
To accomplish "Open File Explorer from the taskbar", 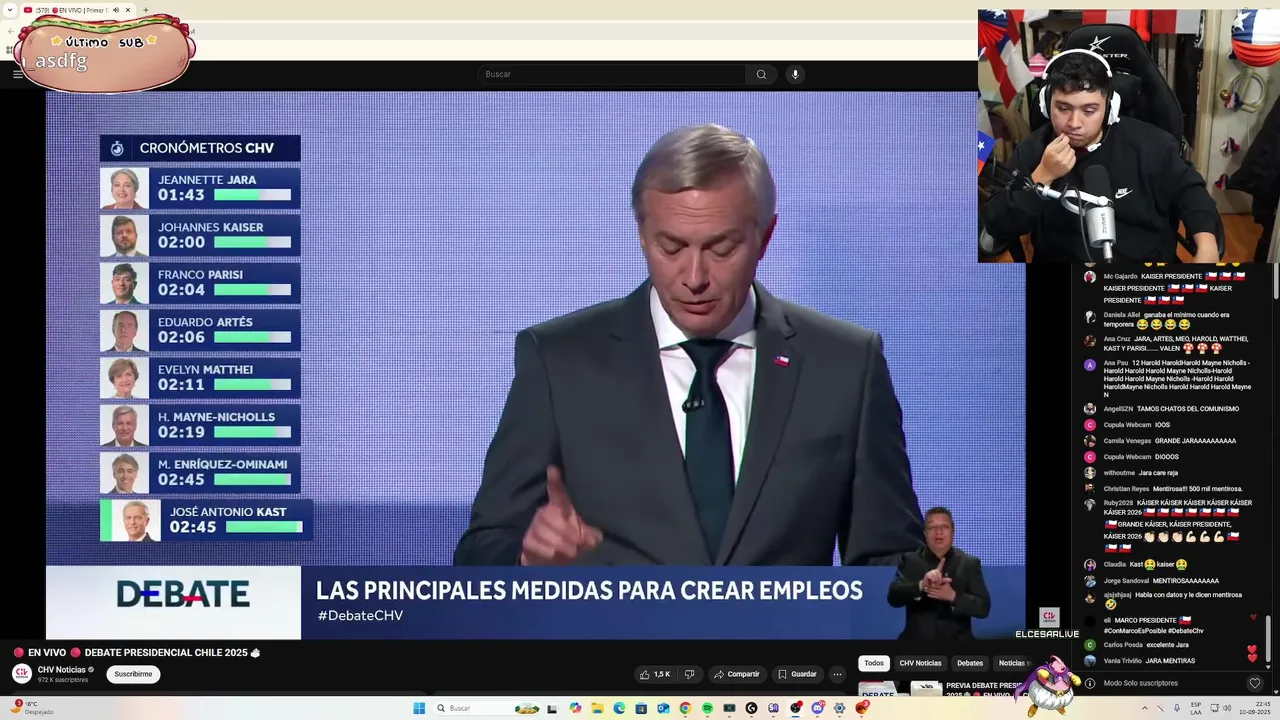I will [x=597, y=708].
